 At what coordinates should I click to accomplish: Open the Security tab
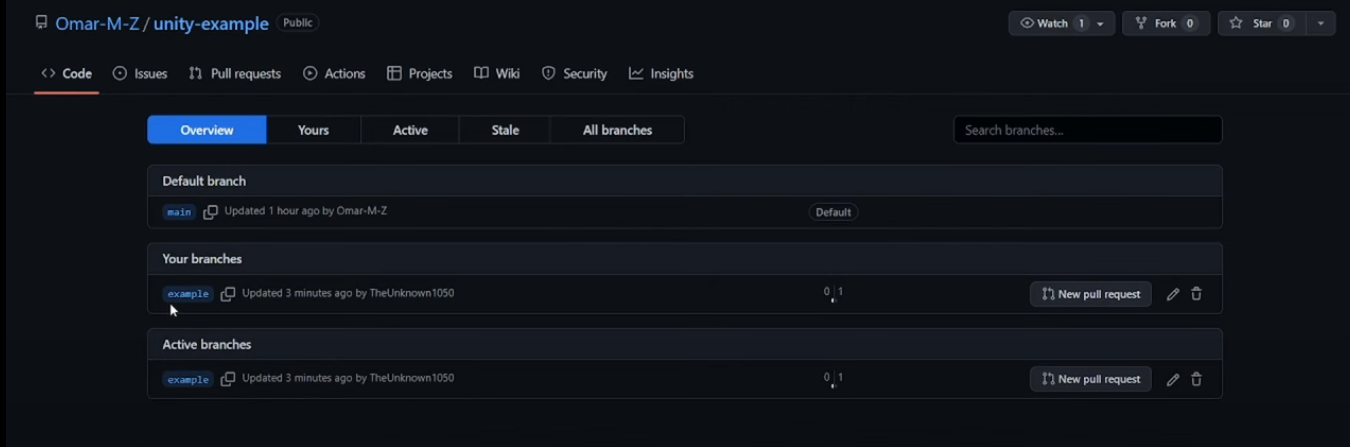point(574,74)
